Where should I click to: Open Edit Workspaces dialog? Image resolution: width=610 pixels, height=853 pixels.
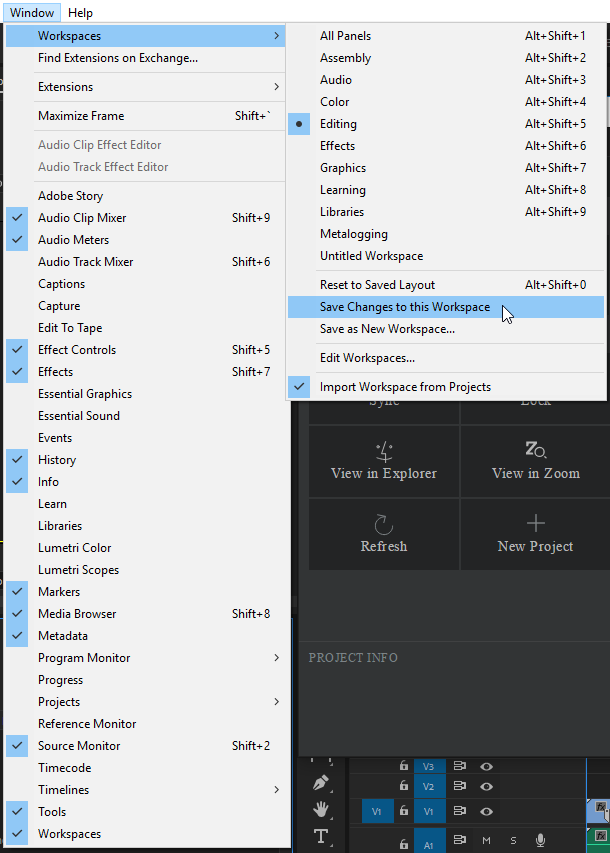pos(446,358)
